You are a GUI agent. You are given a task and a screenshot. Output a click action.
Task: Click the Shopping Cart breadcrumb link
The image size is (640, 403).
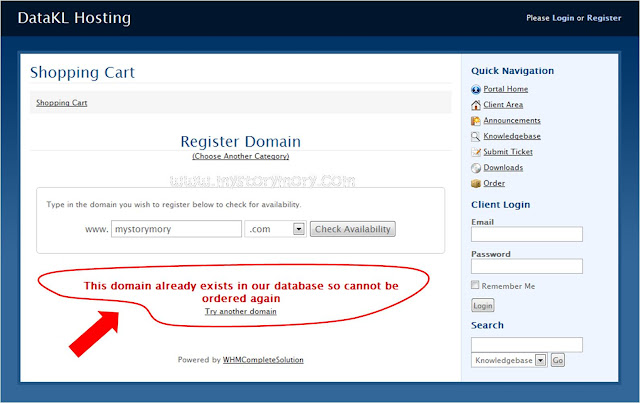pos(62,103)
